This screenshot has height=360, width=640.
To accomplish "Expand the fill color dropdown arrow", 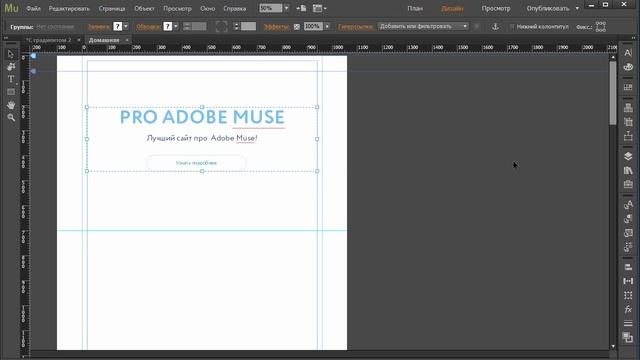I will pos(126,27).
